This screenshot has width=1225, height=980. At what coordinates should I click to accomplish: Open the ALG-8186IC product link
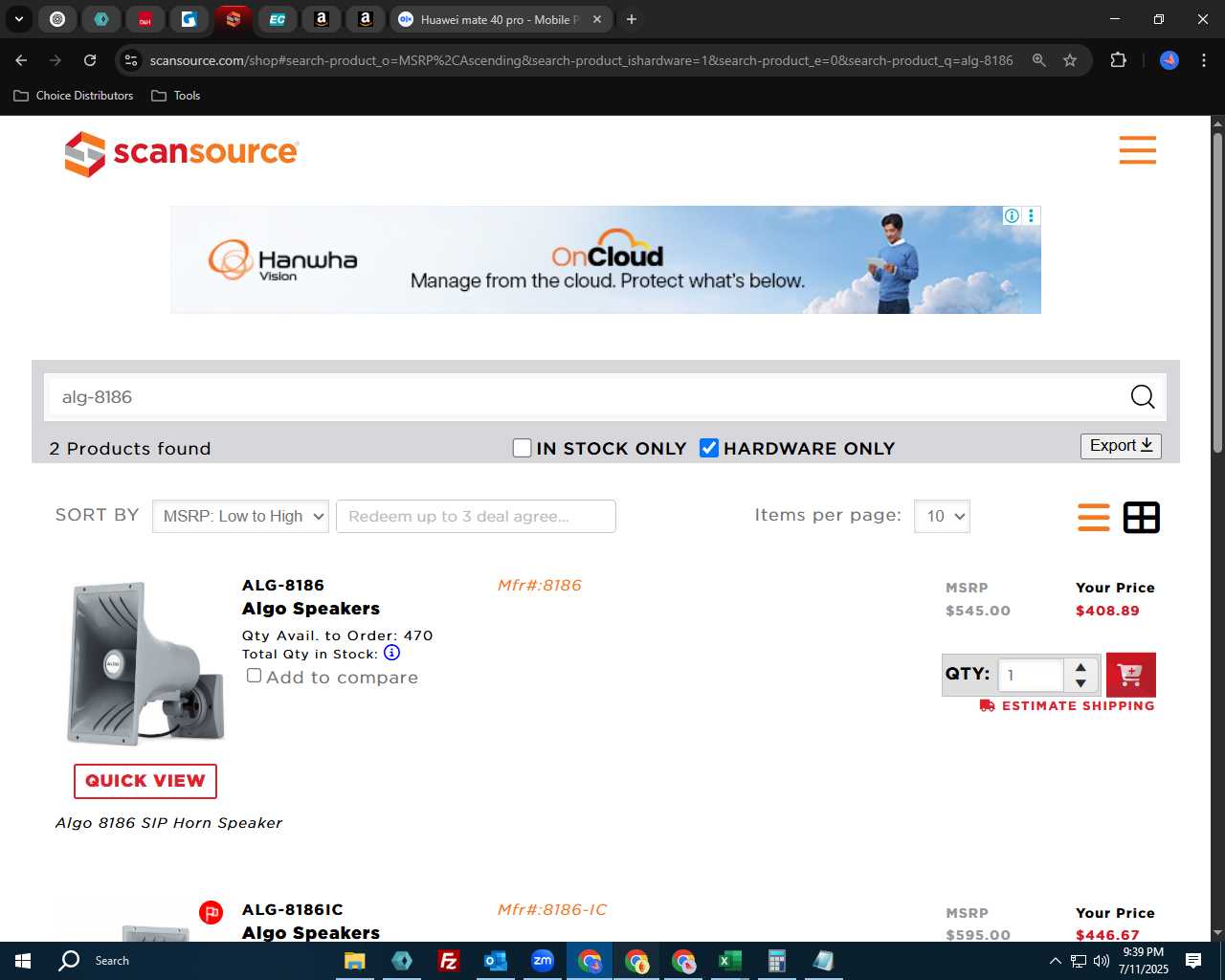[293, 909]
